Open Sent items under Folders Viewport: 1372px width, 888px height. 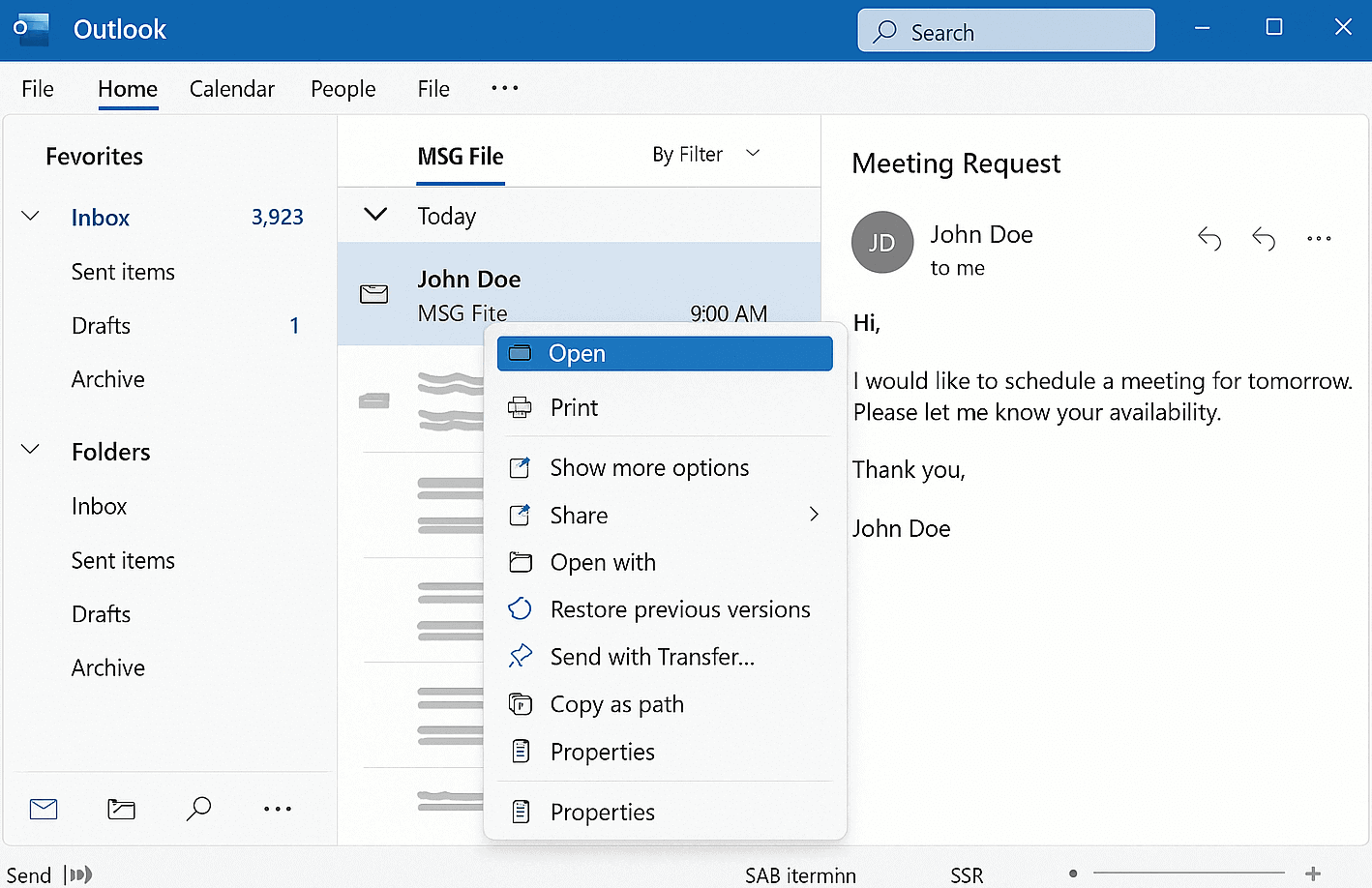tap(123, 560)
